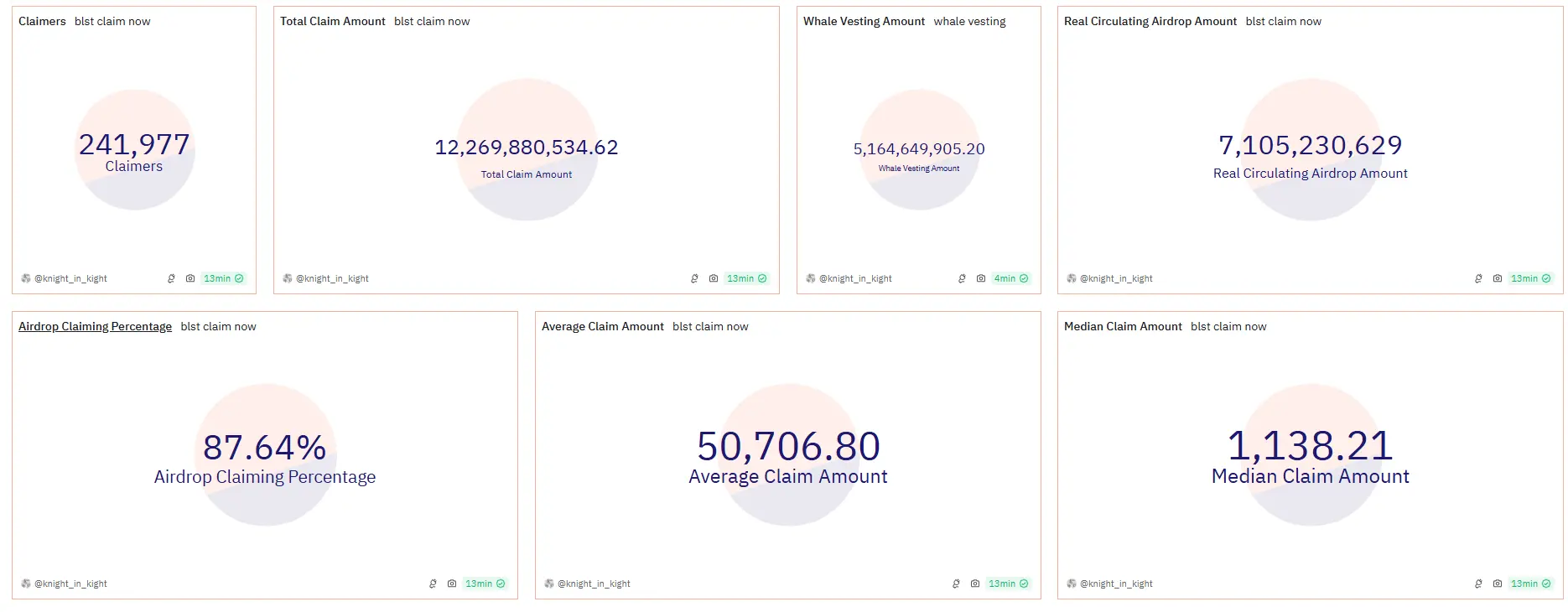Click camera icon in Average Claim Amount card

pos(975,583)
